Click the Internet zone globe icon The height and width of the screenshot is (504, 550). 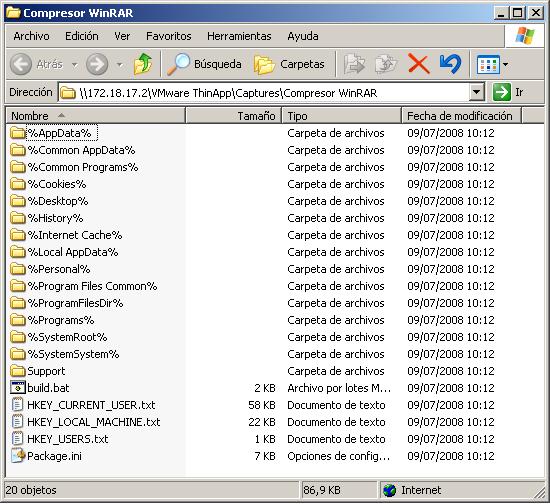point(389,490)
